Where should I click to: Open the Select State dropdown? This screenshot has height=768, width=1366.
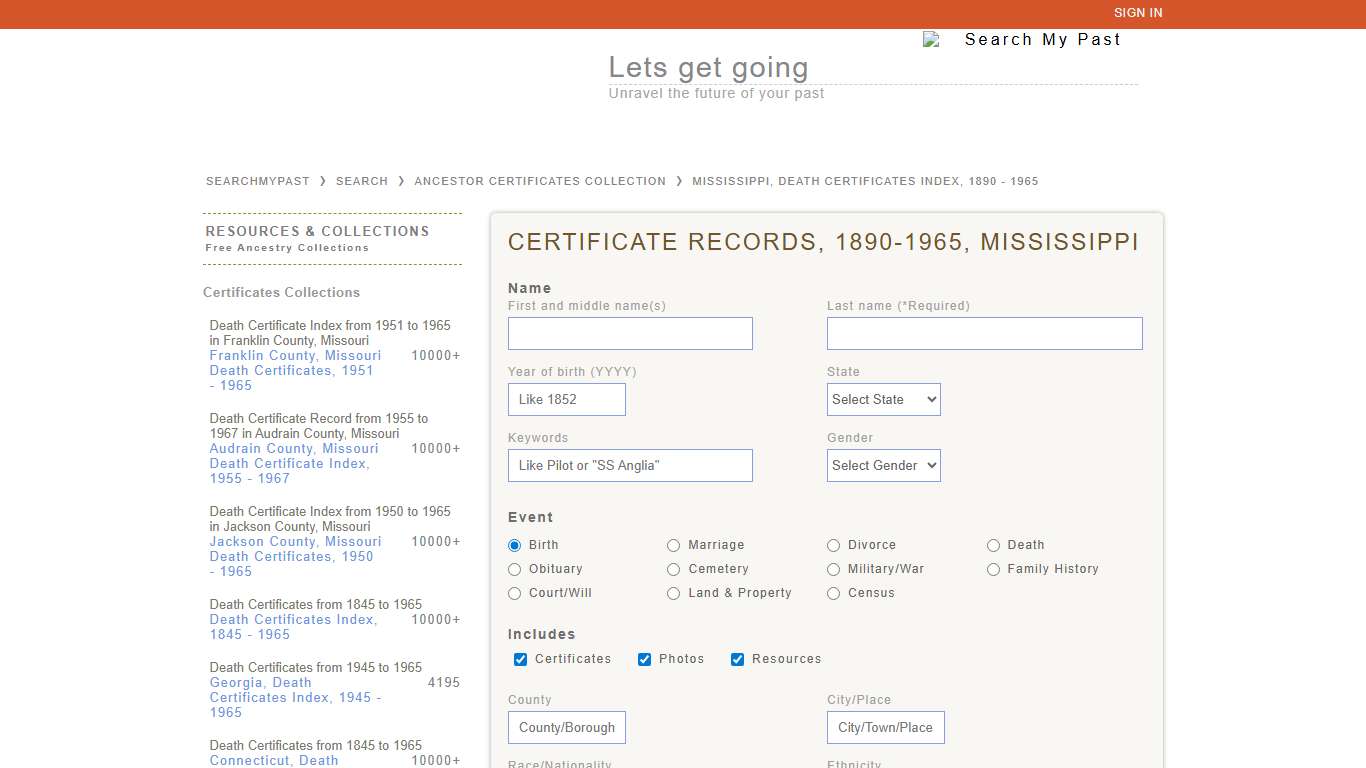883,399
